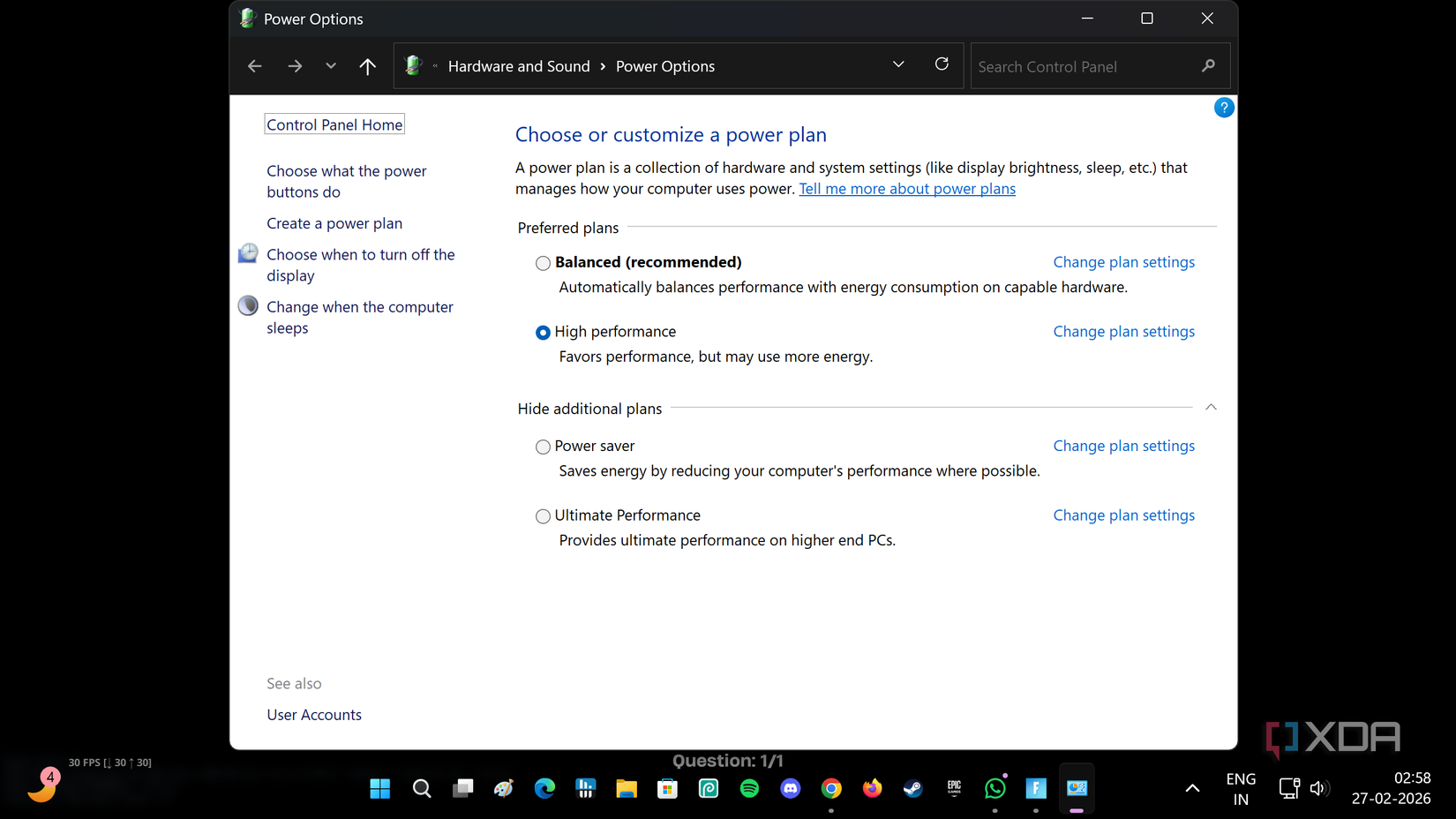Change plan settings for High performance
Image resolution: width=1456 pixels, height=819 pixels.
click(1123, 332)
